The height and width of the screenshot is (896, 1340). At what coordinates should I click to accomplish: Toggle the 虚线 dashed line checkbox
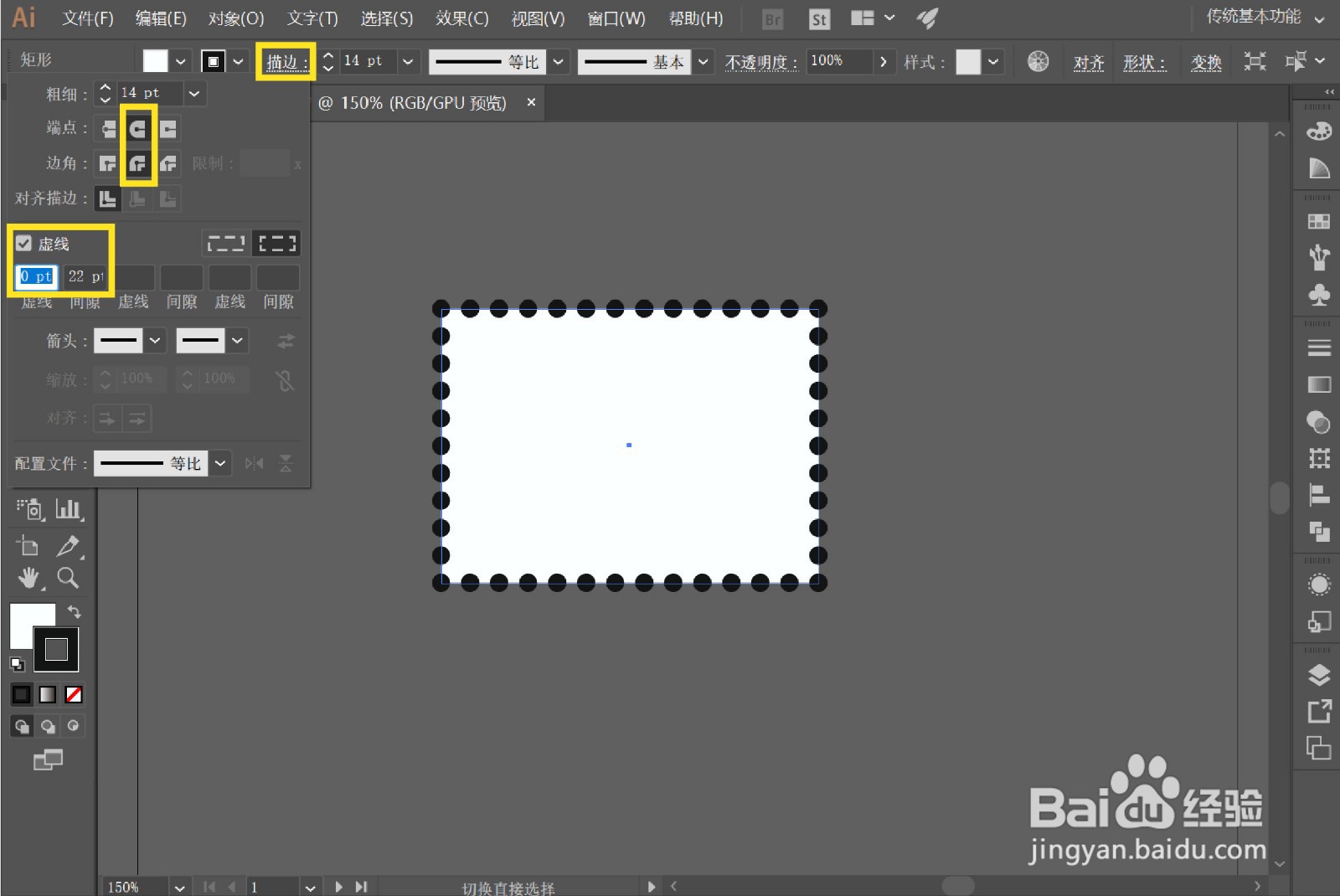23,244
